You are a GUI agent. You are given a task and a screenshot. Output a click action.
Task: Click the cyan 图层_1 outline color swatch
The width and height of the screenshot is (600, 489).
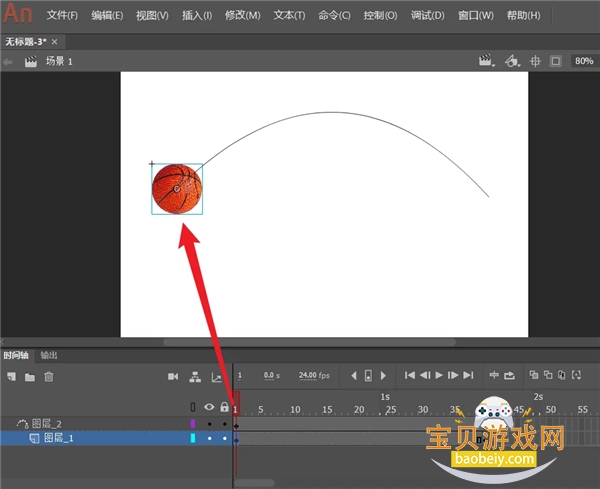(x=193, y=438)
